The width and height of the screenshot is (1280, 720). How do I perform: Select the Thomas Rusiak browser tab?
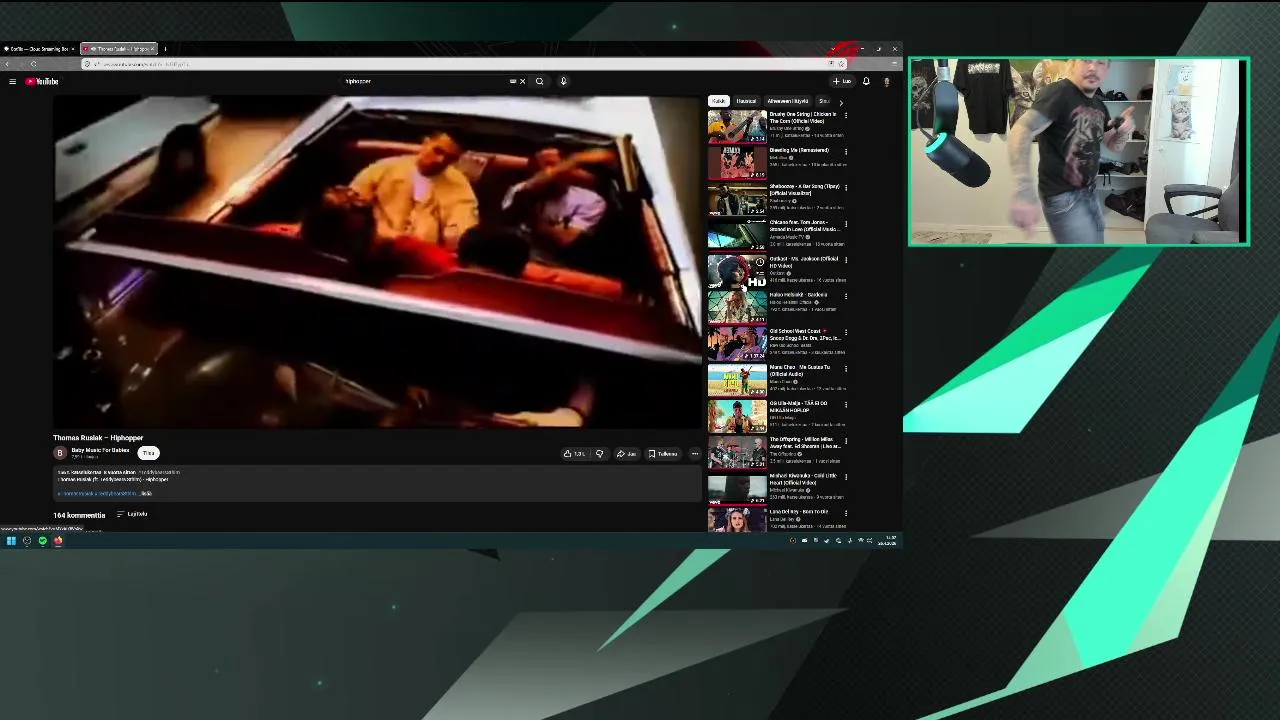click(118, 48)
